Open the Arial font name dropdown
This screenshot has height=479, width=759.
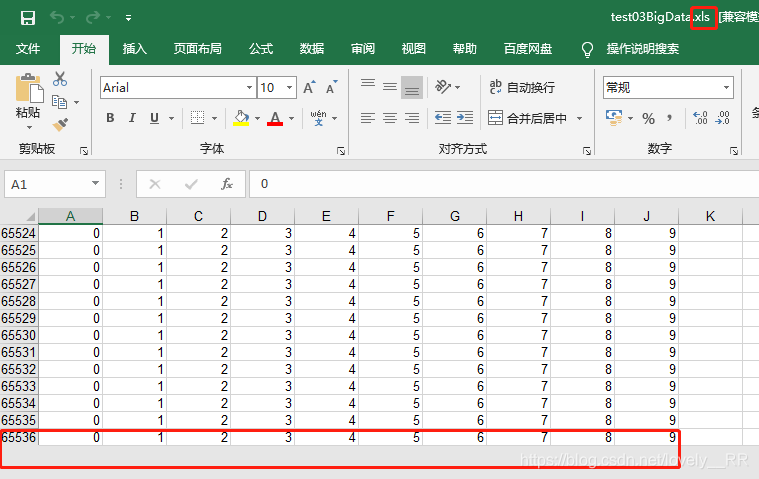249,88
